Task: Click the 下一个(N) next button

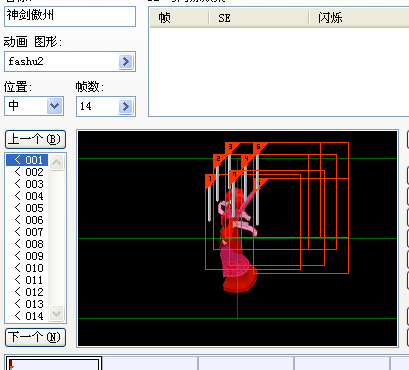Action: pyautogui.click(x=35, y=337)
